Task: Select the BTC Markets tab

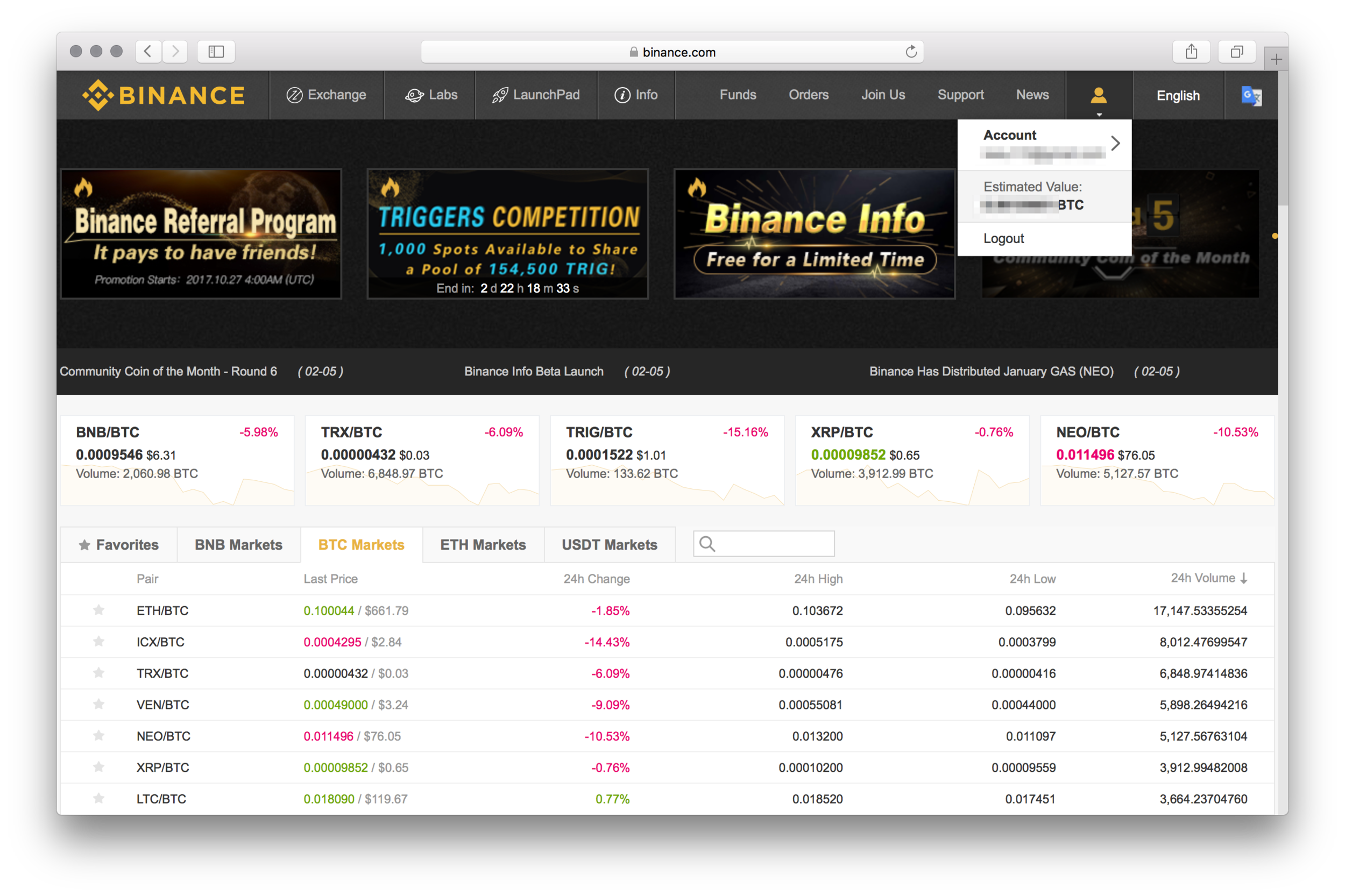Action: (361, 545)
